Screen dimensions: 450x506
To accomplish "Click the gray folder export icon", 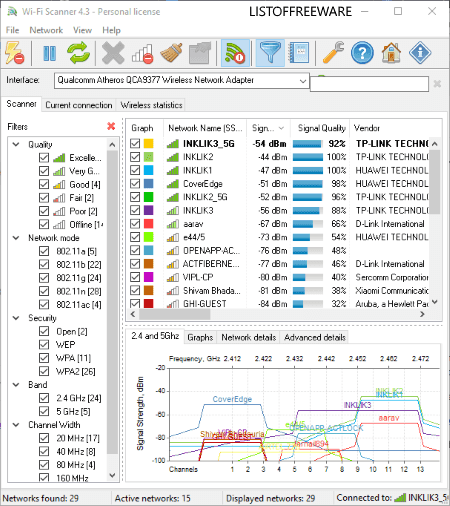I will tap(200, 53).
